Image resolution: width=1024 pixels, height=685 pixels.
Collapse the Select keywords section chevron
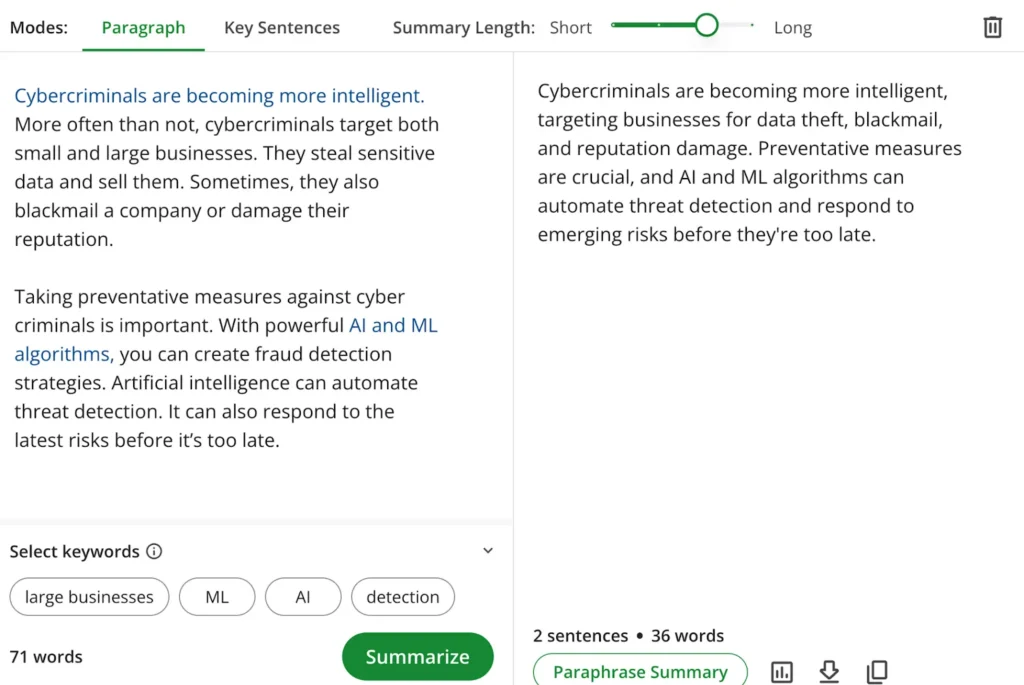click(488, 550)
